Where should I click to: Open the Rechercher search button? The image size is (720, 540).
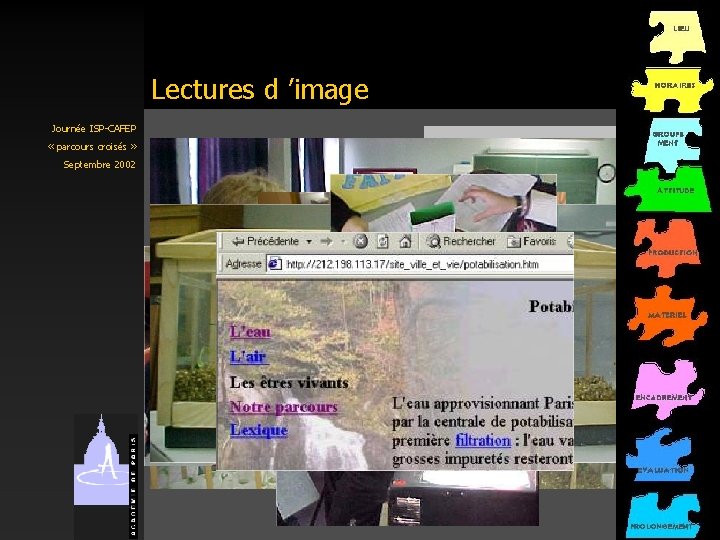pos(461,241)
